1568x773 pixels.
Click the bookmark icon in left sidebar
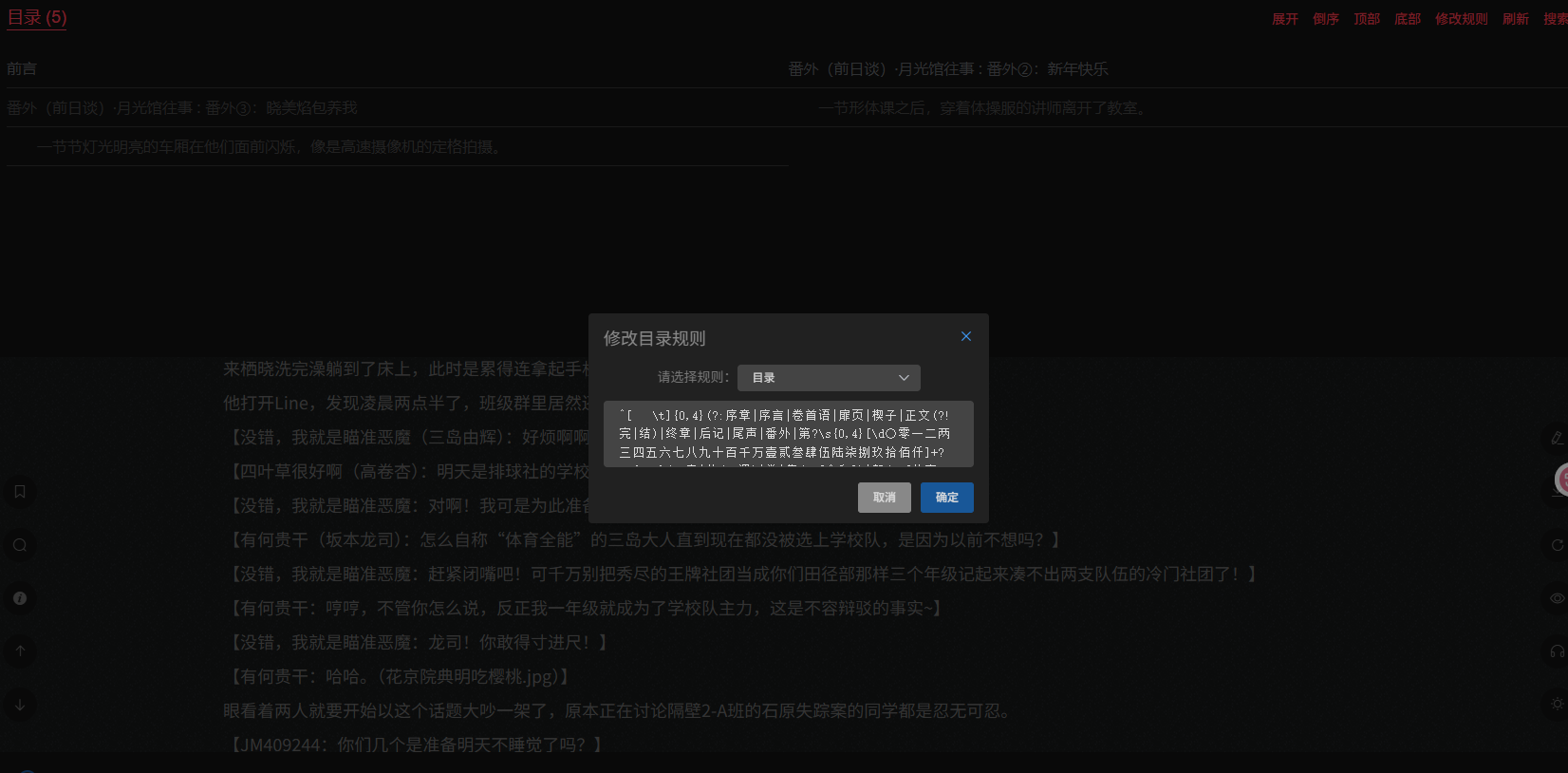pos(20,492)
